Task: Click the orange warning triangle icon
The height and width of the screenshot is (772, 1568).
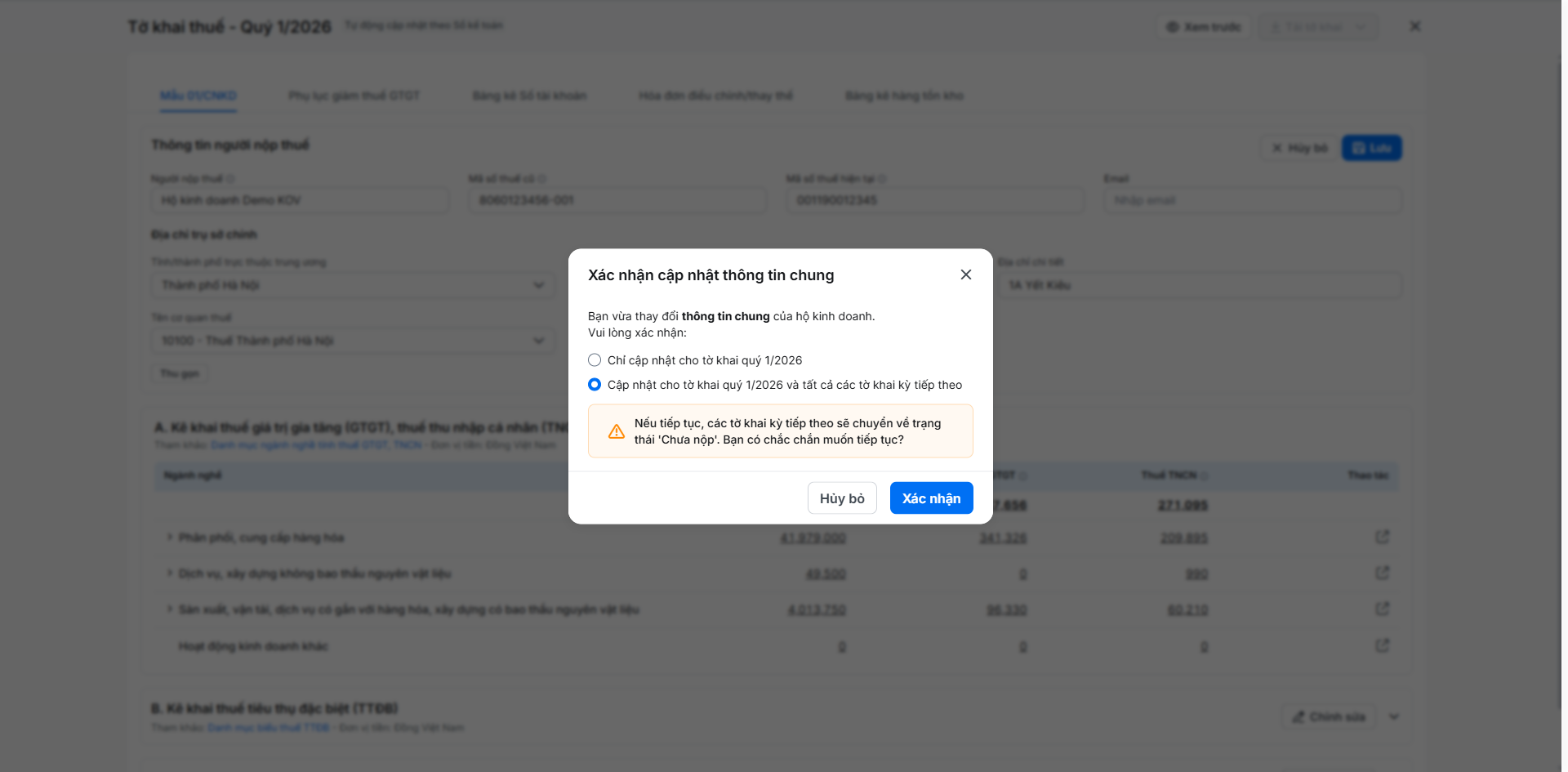Action: point(617,431)
